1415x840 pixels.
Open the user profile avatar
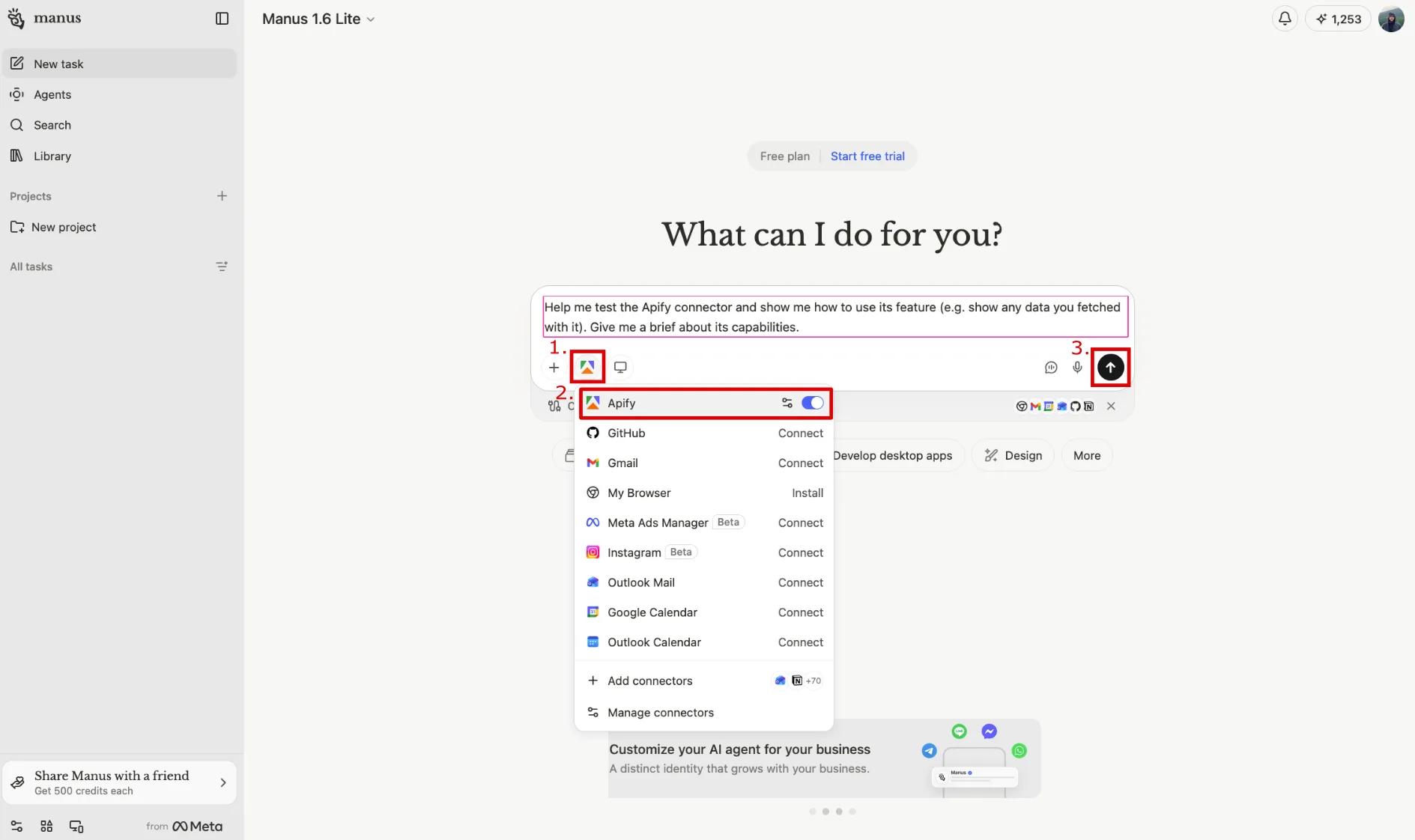pyautogui.click(x=1391, y=19)
